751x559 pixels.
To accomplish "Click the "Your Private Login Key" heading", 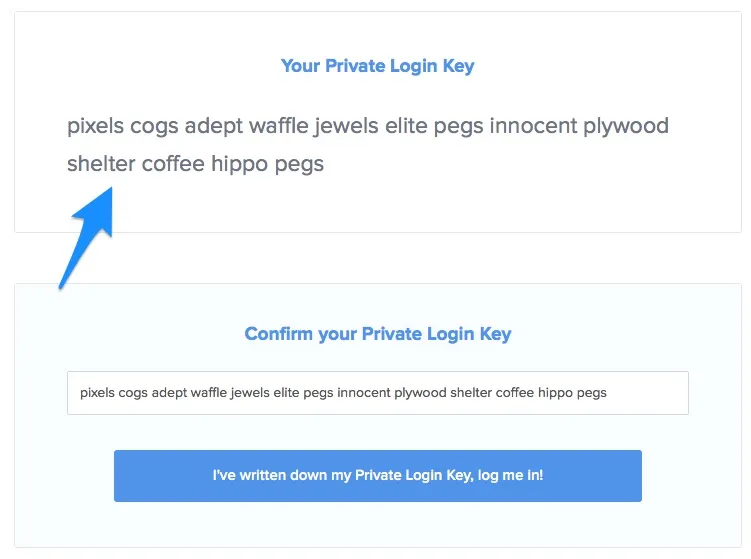I will [x=377, y=67].
